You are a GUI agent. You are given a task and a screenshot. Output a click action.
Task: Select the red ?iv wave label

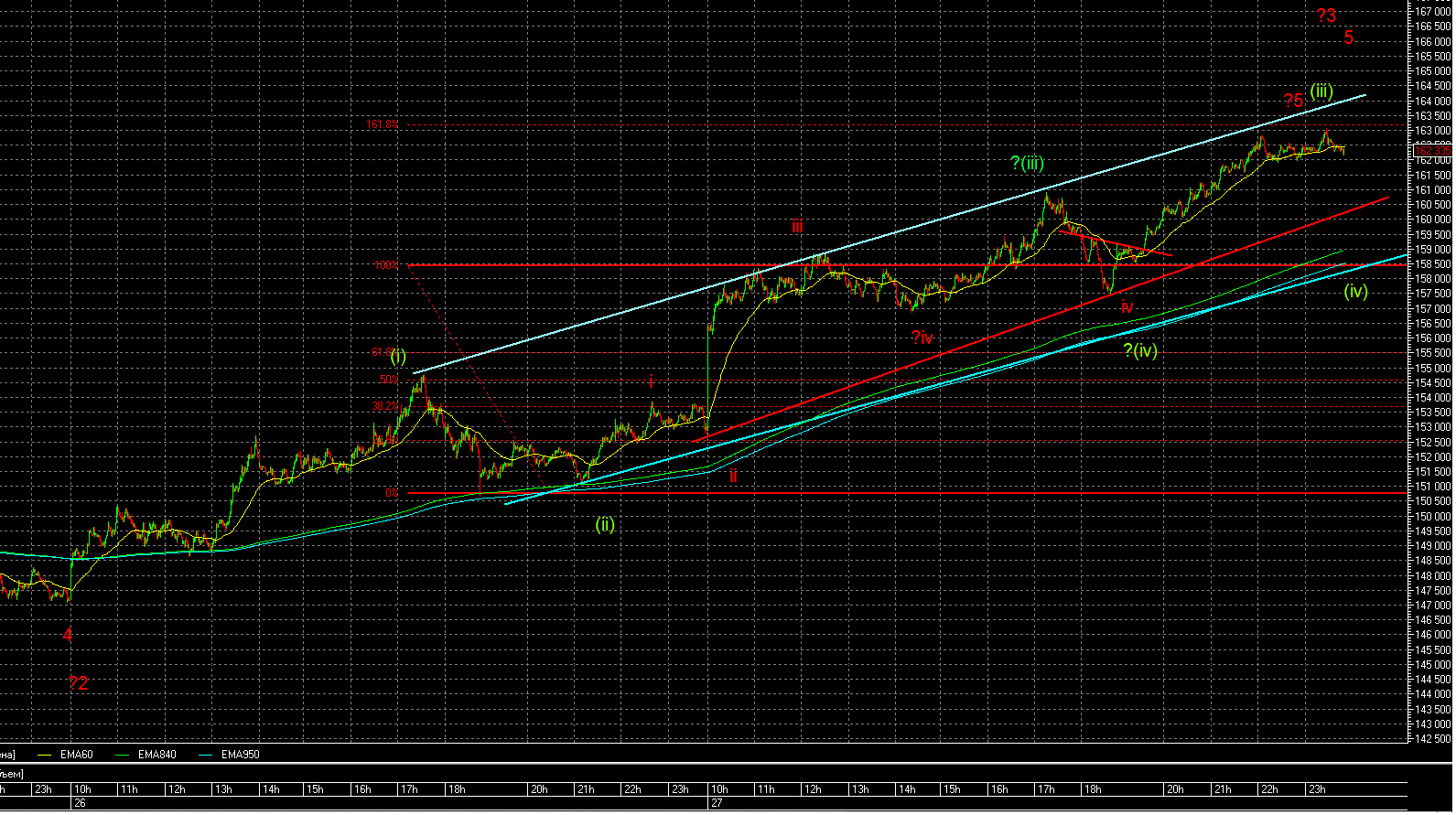[922, 338]
